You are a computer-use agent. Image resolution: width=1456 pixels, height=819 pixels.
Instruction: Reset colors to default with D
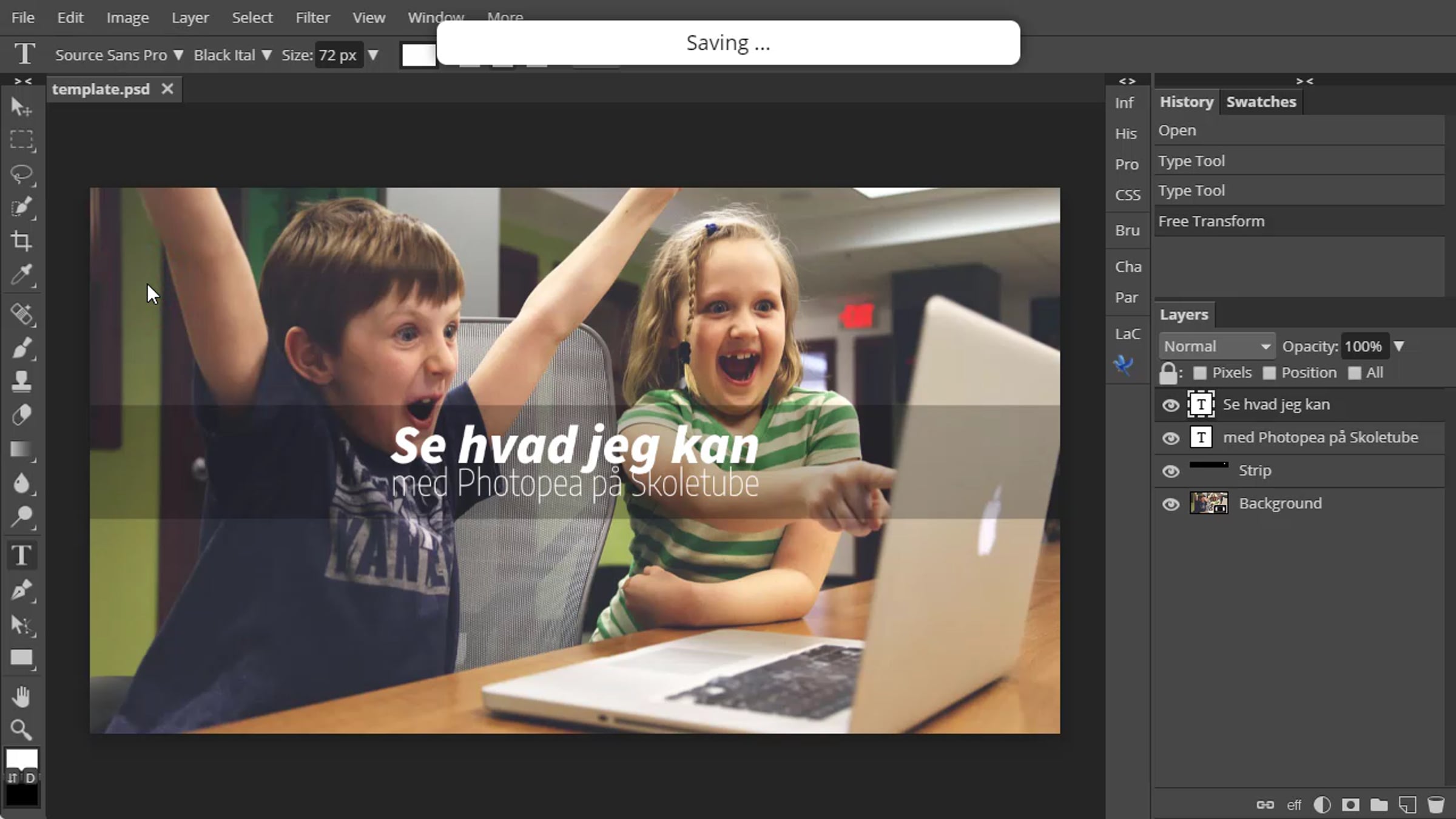coord(30,778)
